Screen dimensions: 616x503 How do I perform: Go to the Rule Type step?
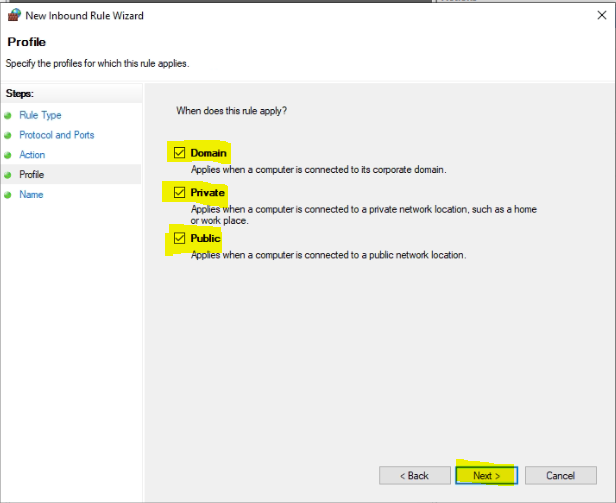(x=40, y=115)
